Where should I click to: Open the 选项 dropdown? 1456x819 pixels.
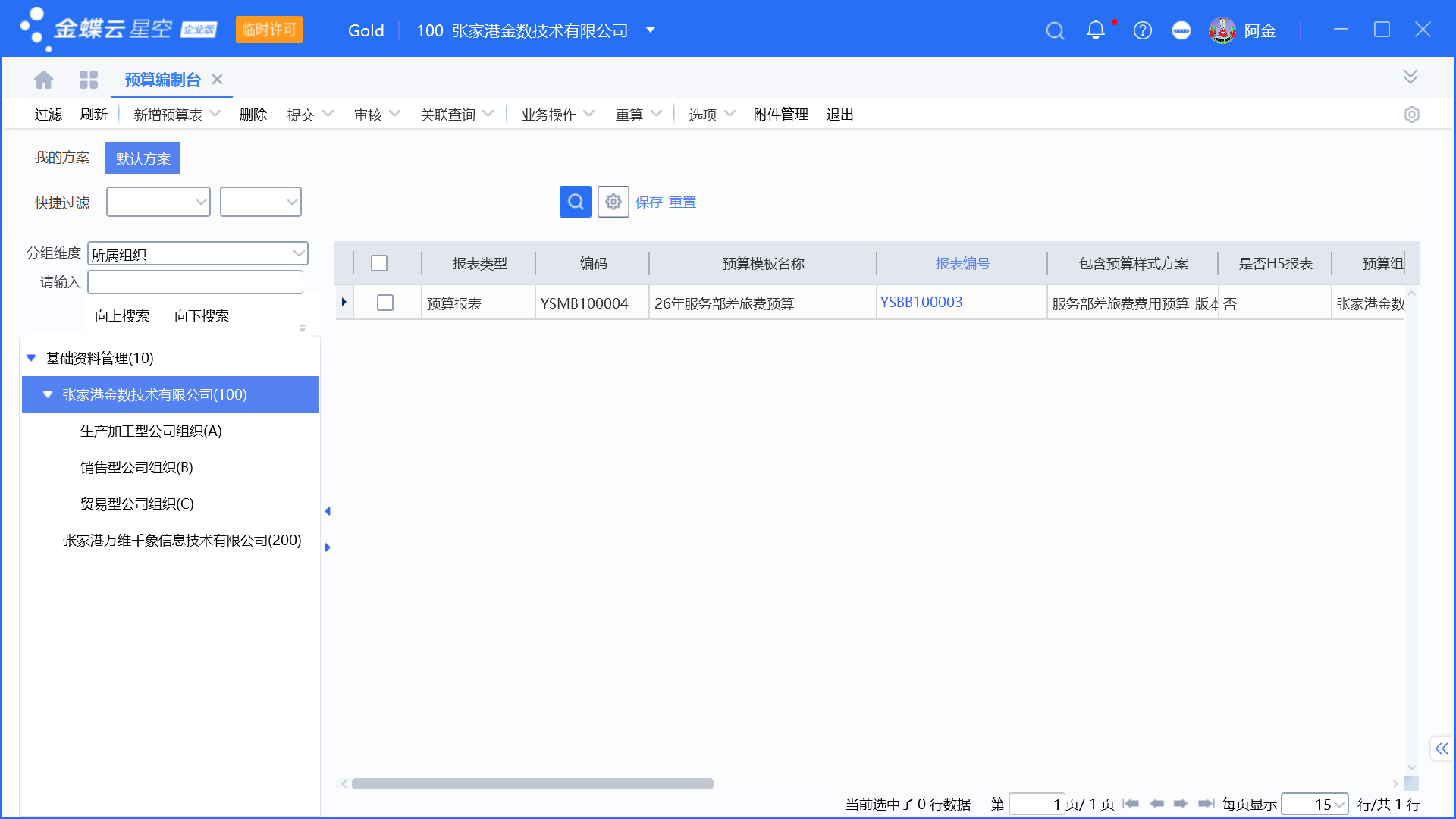click(x=730, y=114)
